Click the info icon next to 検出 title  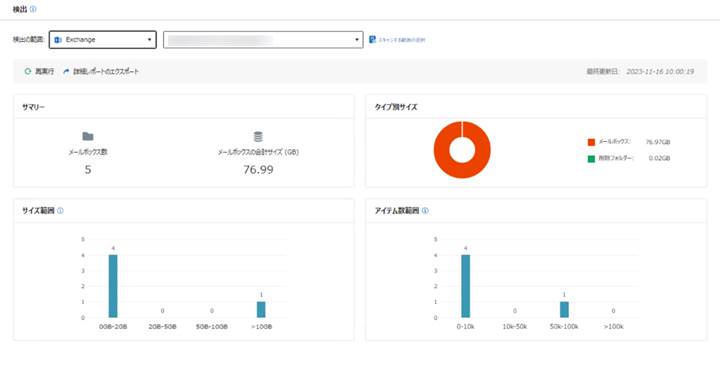(33, 9)
